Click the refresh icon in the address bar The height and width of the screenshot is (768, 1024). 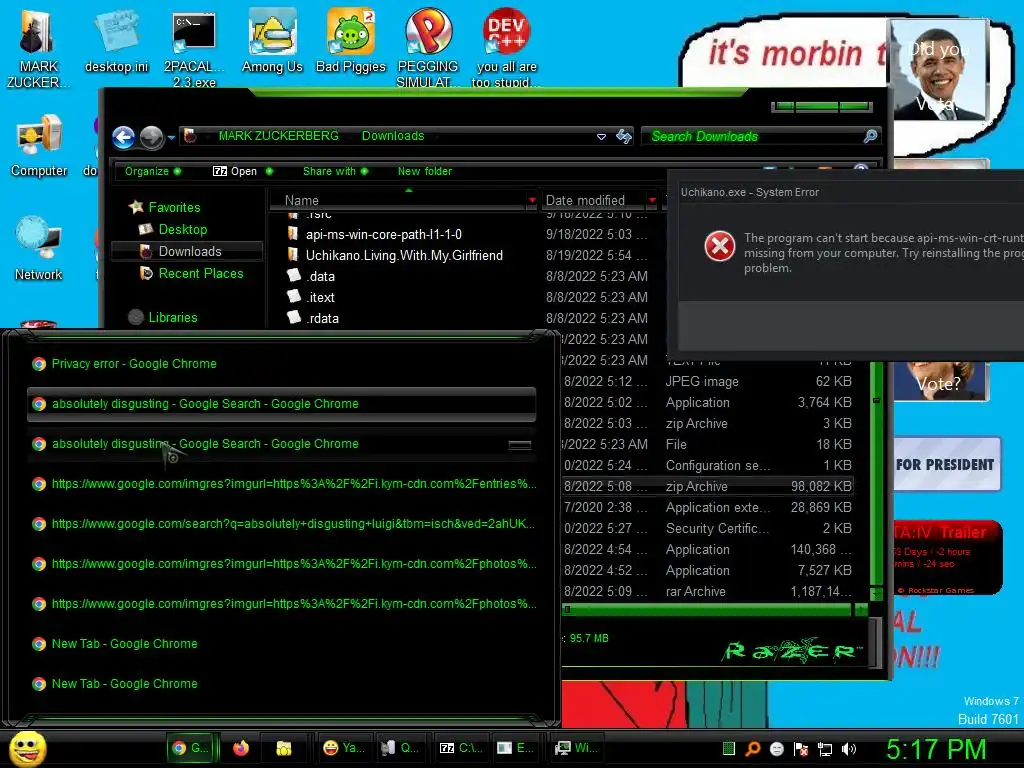click(624, 136)
